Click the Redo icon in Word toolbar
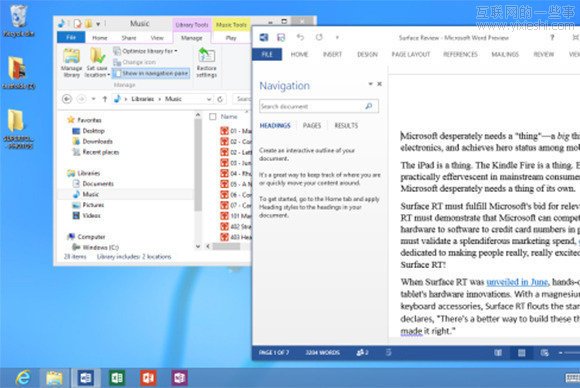The height and width of the screenshot is (388, 580). tap(319, 37)
